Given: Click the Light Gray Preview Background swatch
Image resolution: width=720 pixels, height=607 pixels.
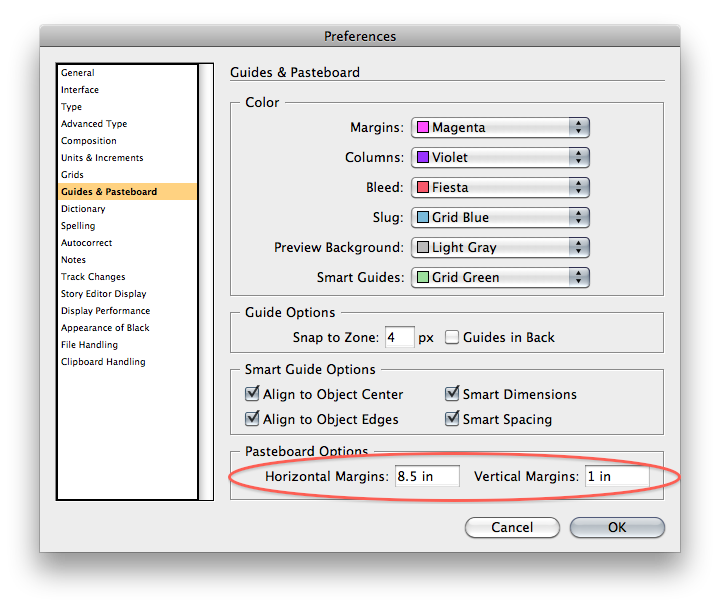Looking at the screenshot, I should 423,247.
